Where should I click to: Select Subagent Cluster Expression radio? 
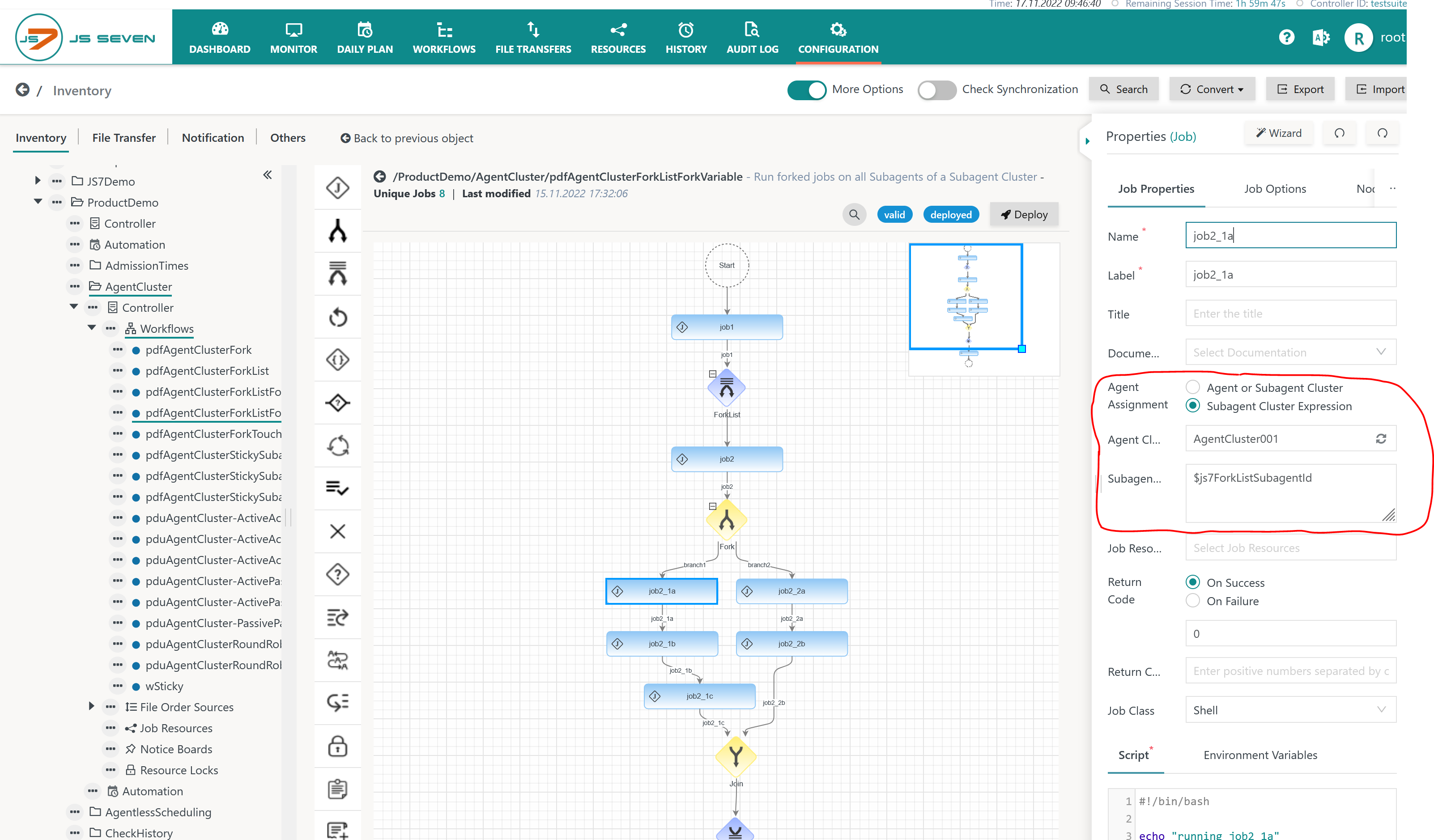[x=1192, y=406]
